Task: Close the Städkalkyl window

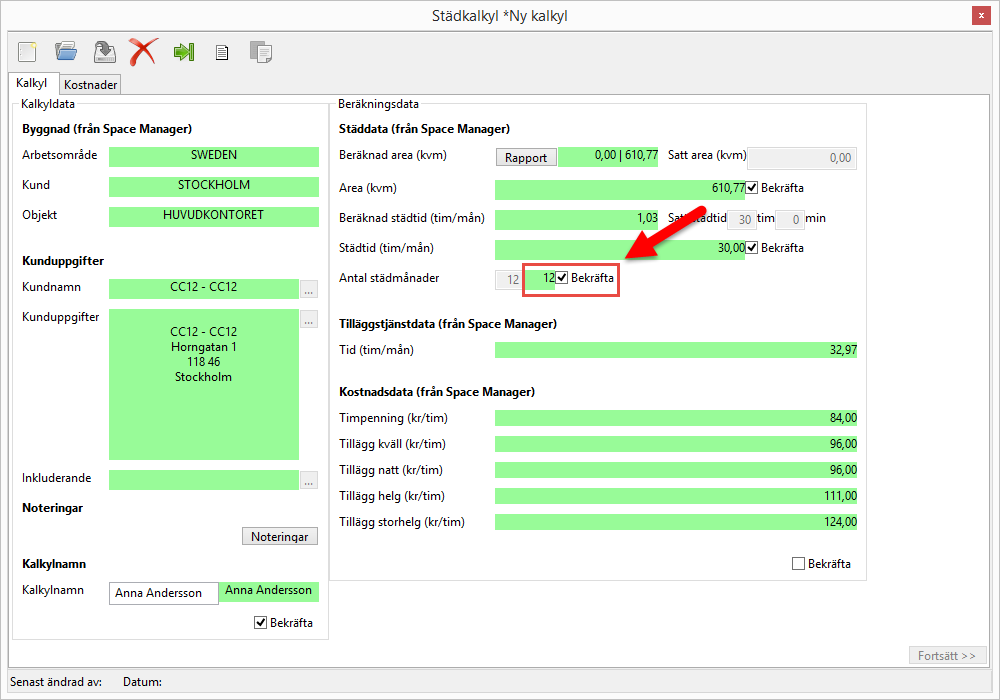Action: pyautogui.click(x=981, y=16)
